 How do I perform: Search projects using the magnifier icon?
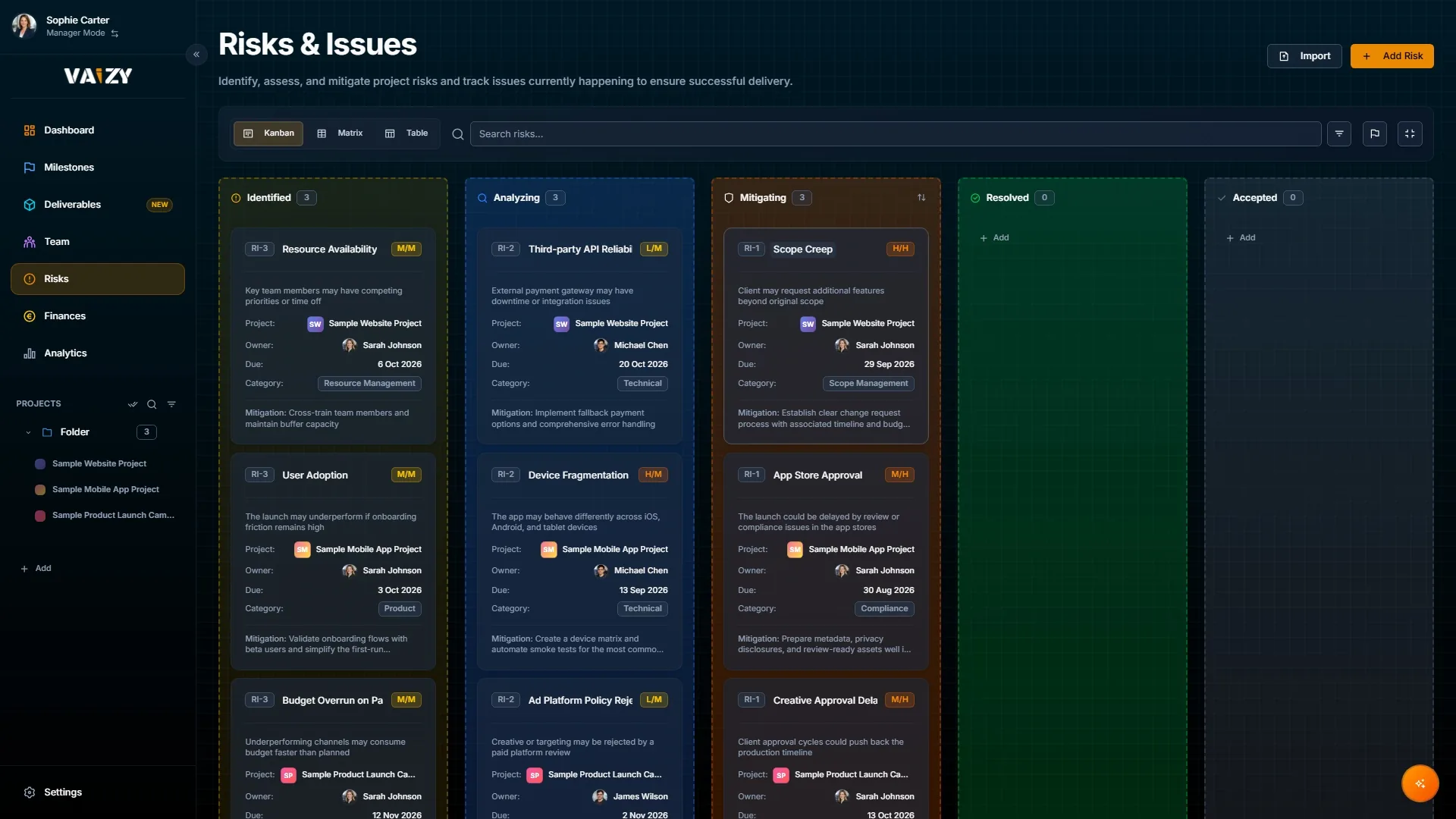point(152,404)
